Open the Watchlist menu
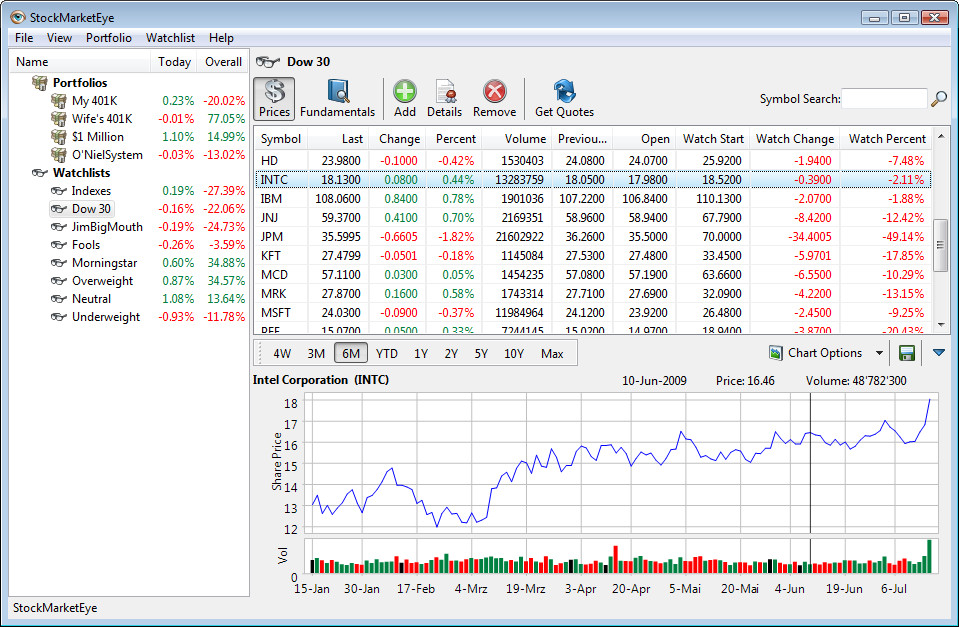The image size is (959, 627). tap(170, 38)
